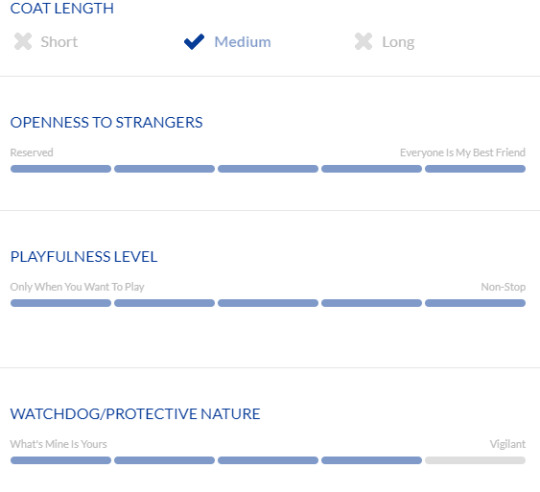Click the Watchdog/Protective Nature heading
540x492 pixels.
[x=135, y=414]
